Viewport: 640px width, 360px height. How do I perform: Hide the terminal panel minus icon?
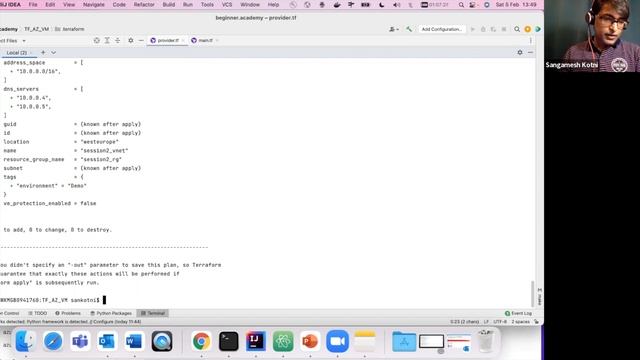click(x=530, y=53)
